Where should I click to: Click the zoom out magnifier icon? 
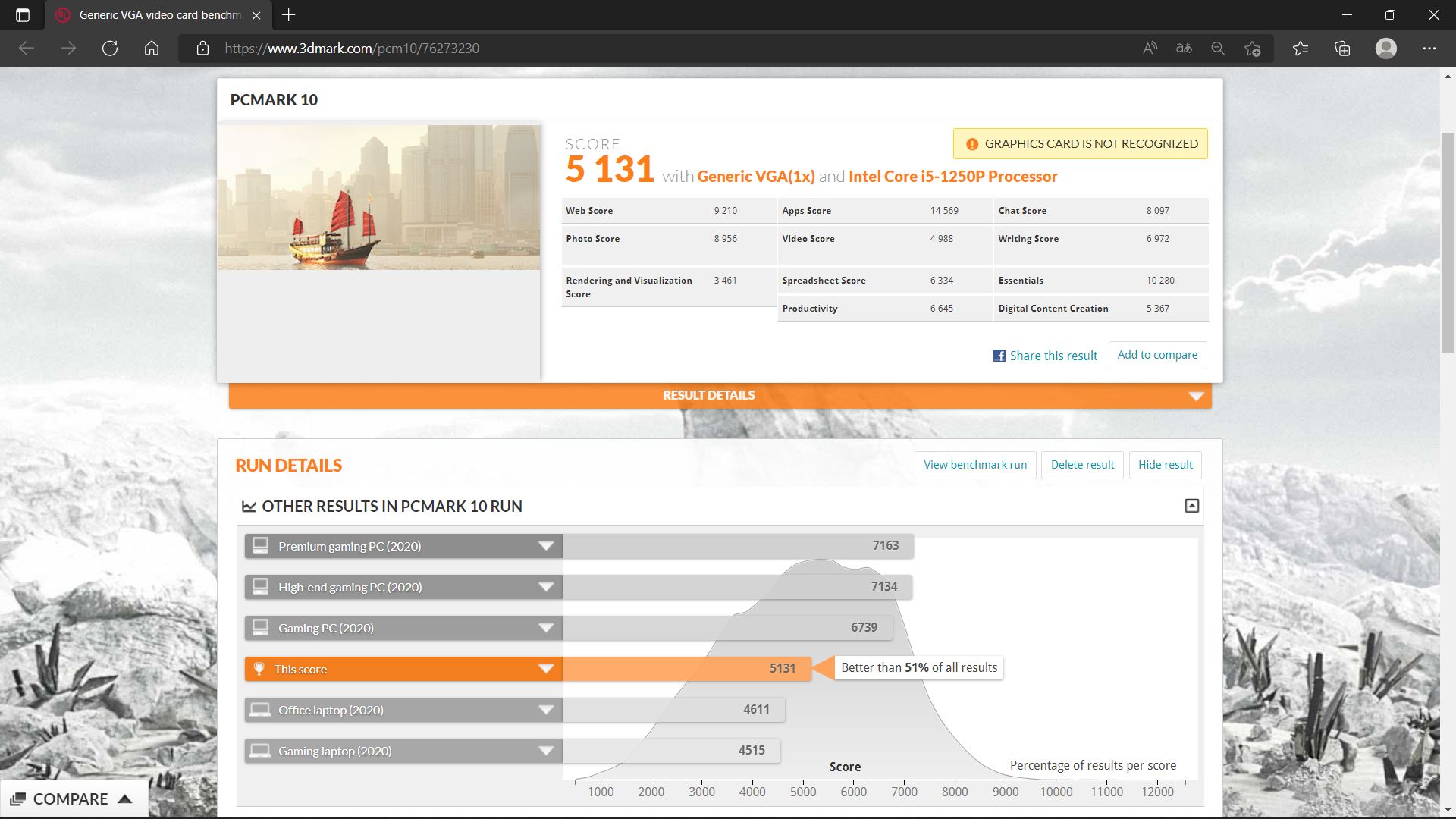1218,49
